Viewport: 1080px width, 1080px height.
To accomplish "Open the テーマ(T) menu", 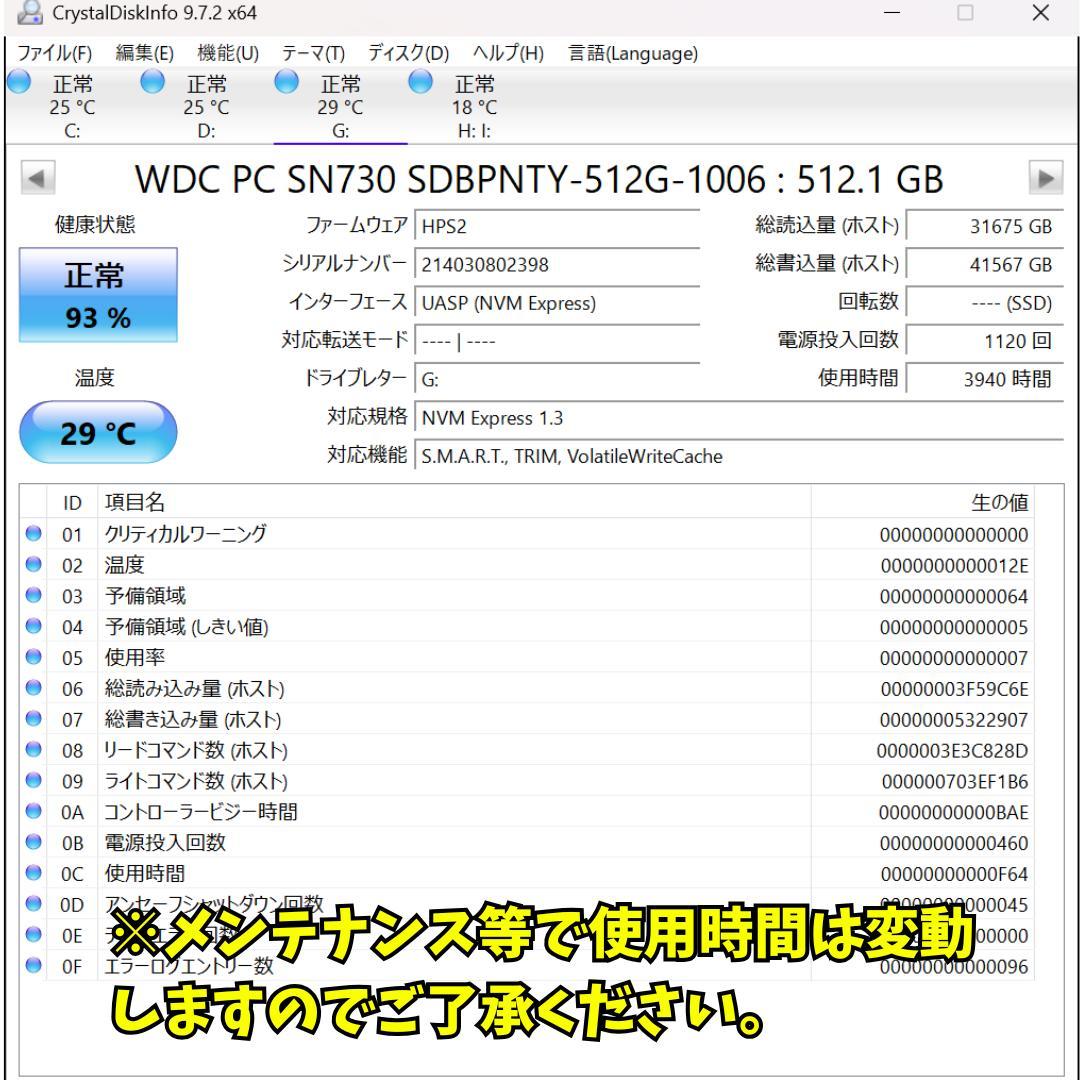I will click(312, 54).
